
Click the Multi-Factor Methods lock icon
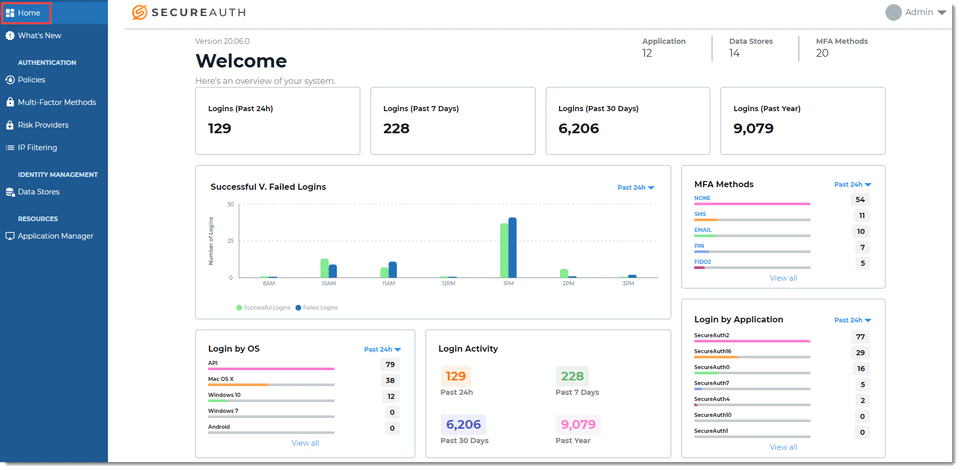click(x=10, y=102)
